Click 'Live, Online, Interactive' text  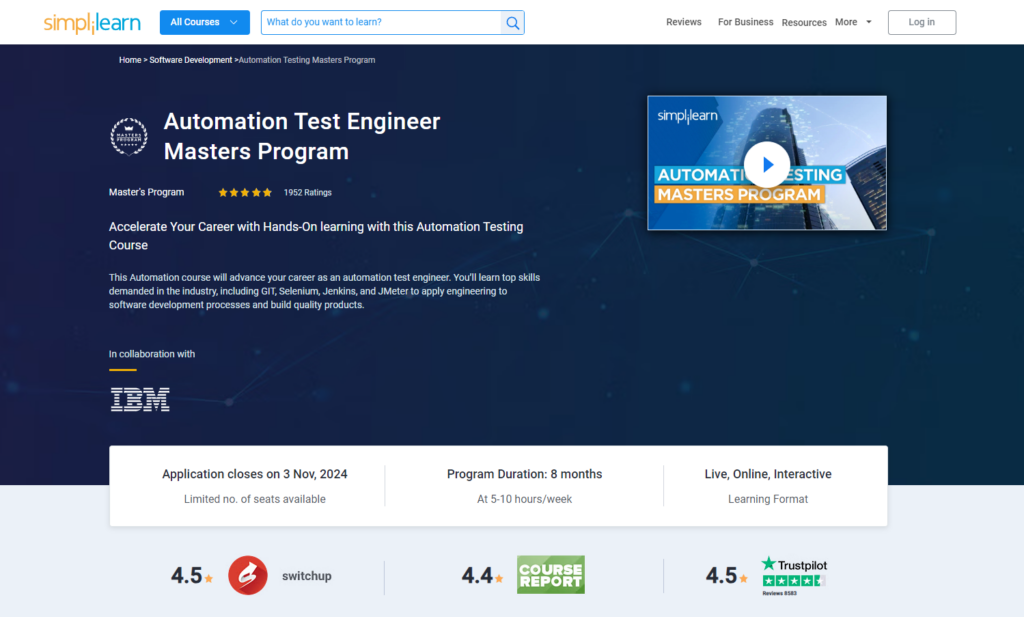pyautogui.click(x=768, y=474)
